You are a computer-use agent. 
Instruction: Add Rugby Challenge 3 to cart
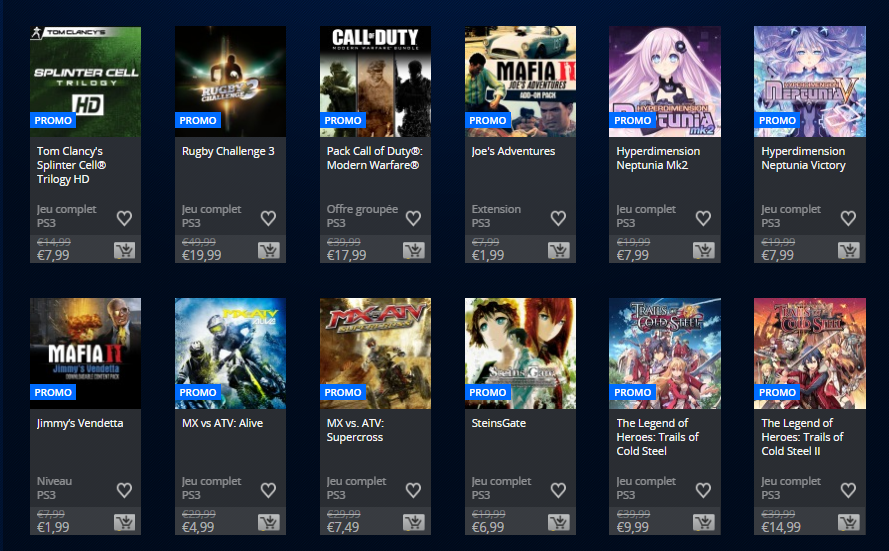click(269, 250)
